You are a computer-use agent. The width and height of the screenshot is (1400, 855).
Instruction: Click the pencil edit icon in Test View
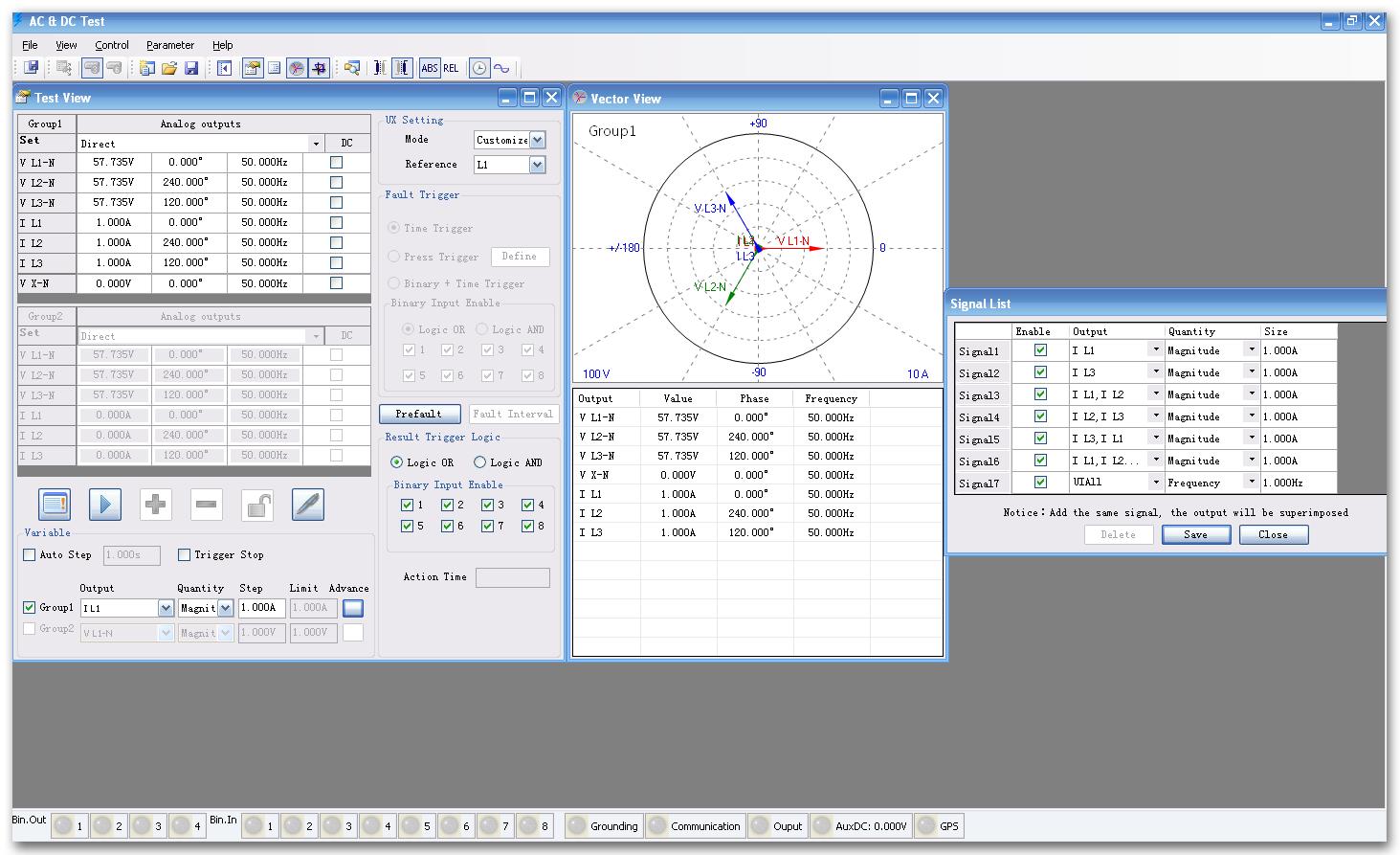click(x=307, y=505)
